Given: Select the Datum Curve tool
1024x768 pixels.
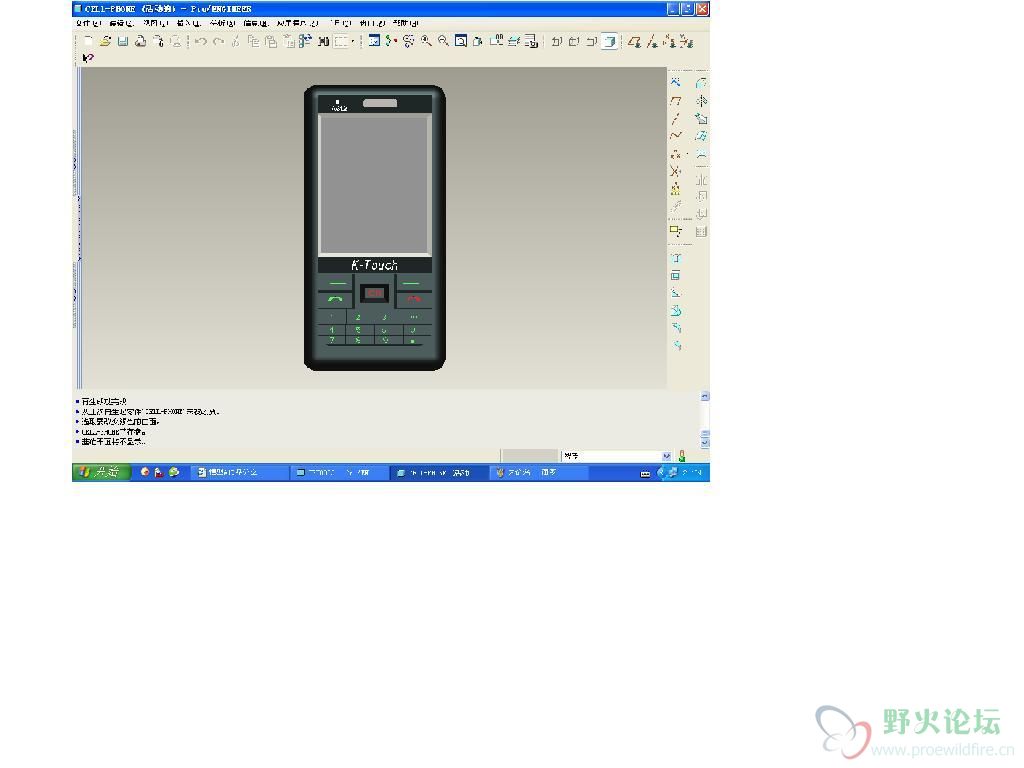Looking at the screenshot, I should coord(675,136).
